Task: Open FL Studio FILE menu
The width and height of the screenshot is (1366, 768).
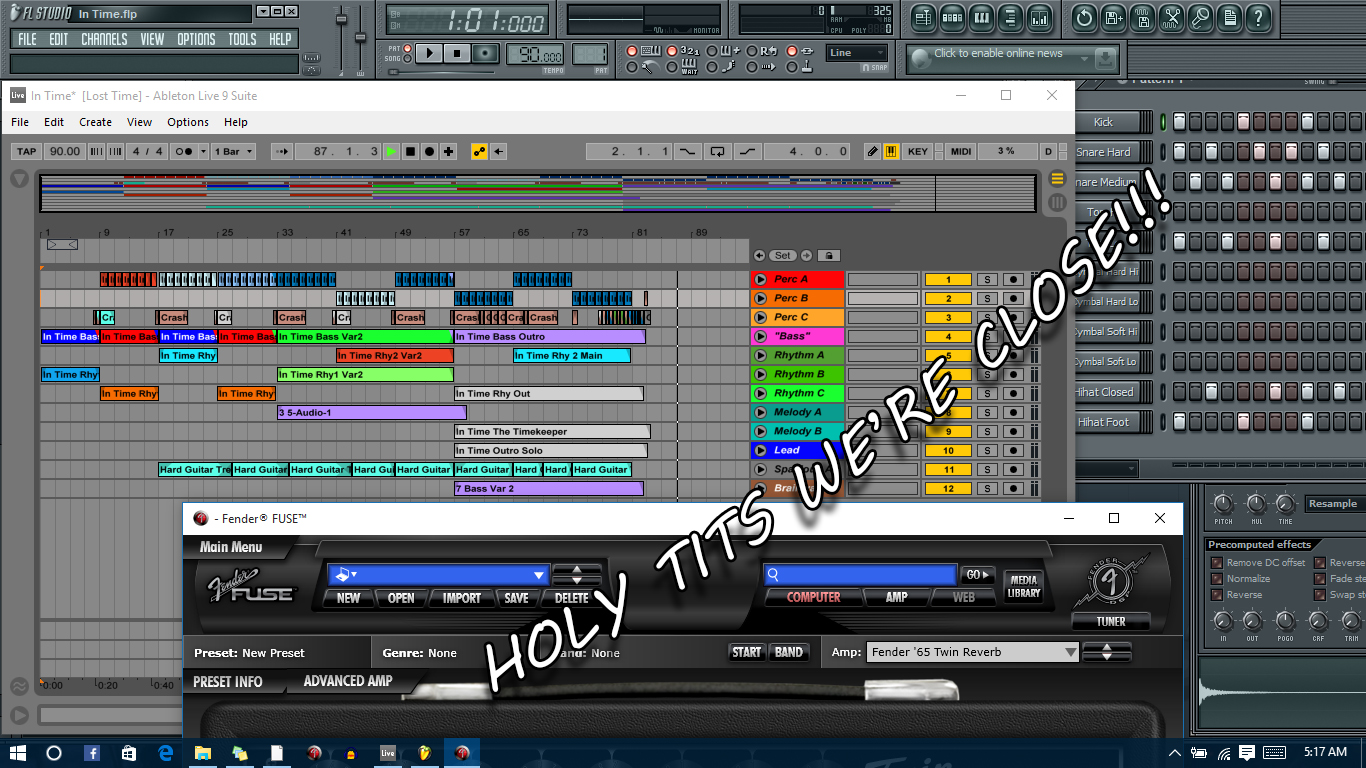Action: [27, 39]
